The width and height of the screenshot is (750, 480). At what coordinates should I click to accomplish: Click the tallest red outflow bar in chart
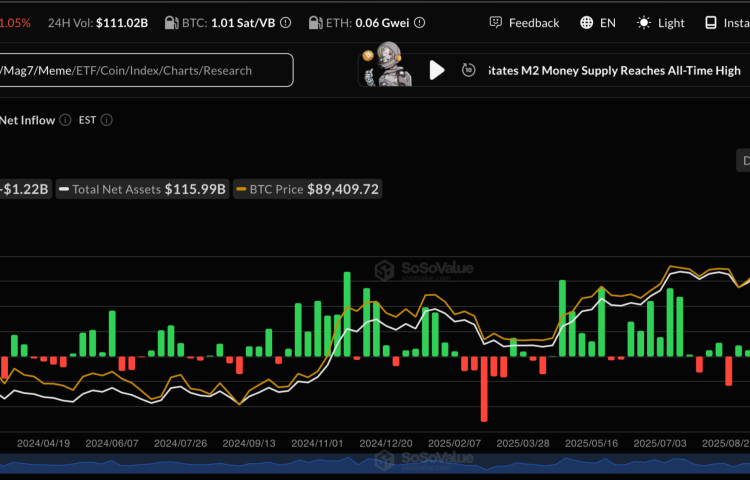click(x=485, y=388)
